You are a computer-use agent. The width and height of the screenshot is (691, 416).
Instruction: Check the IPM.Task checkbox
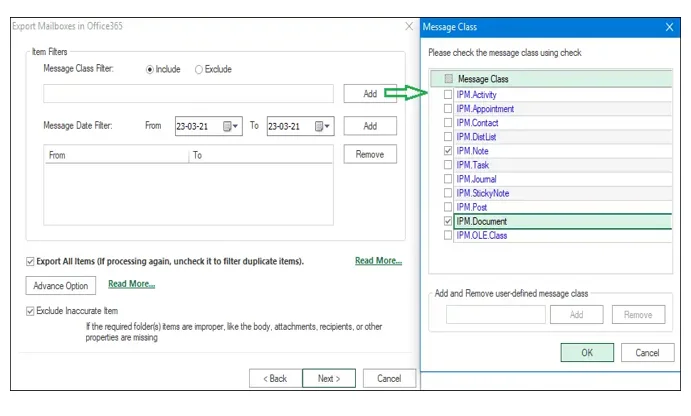coord(448,165)
